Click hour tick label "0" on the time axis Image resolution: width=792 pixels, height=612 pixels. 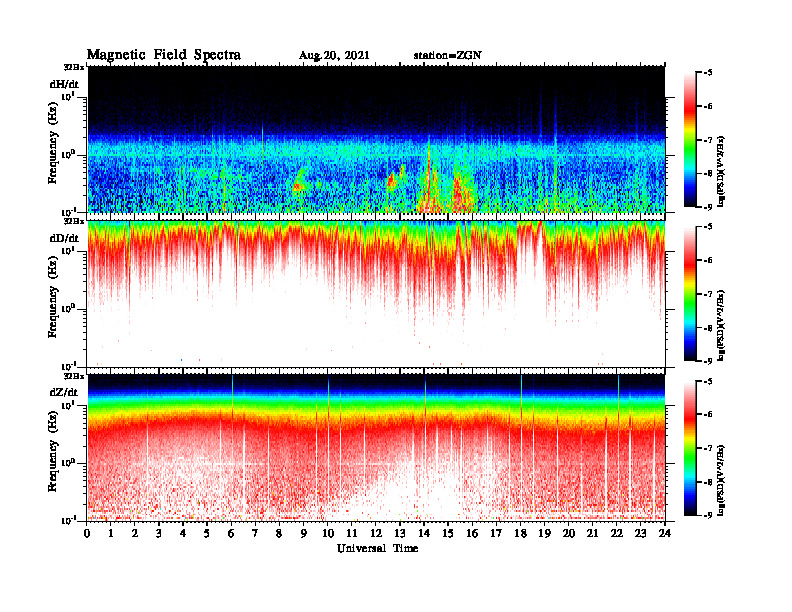pos(87,533)
